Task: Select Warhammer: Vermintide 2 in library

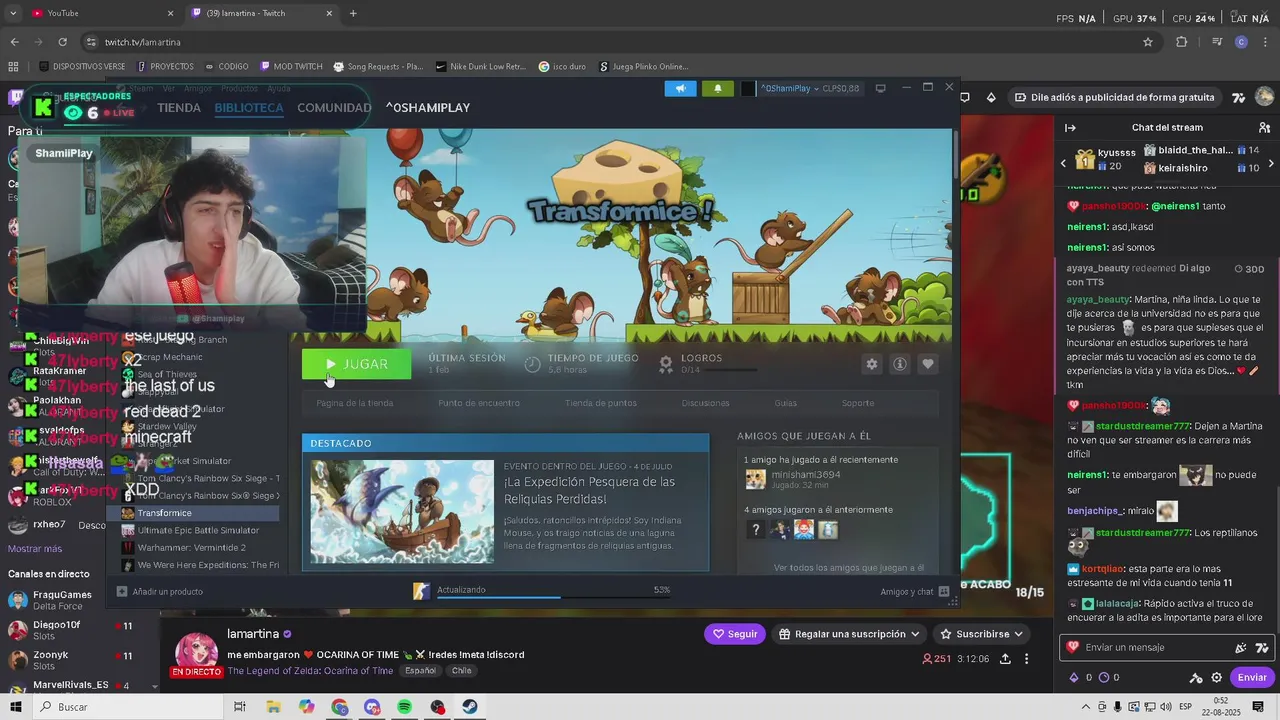Action: coord(191,548)
